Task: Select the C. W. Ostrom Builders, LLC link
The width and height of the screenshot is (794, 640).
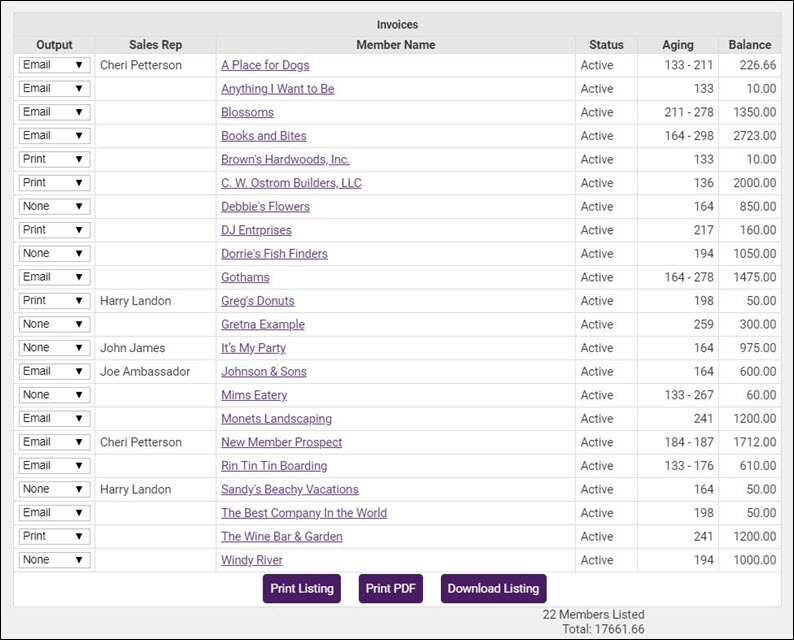Action: (x=291, y=183)
